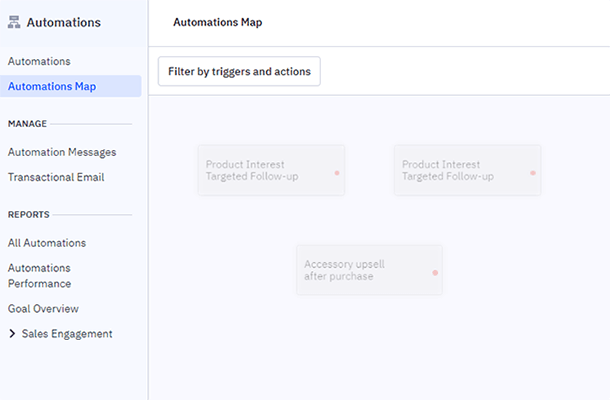The width and height of the screenshot is (610, 400).
Task: Click the REPORTS section heading
Action: tap(28, 214)
